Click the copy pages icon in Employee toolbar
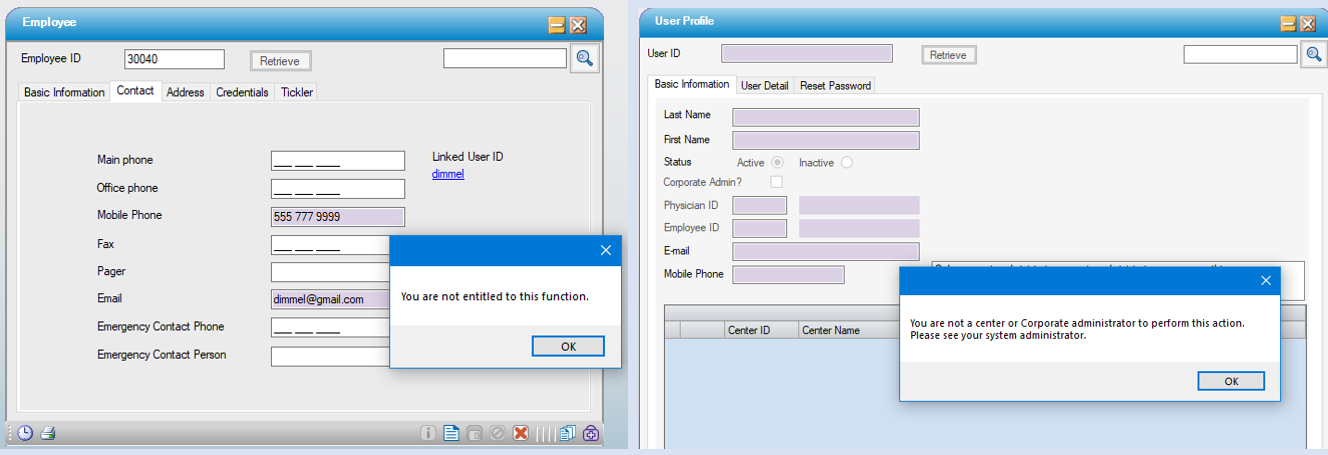 tap(567, 433)
